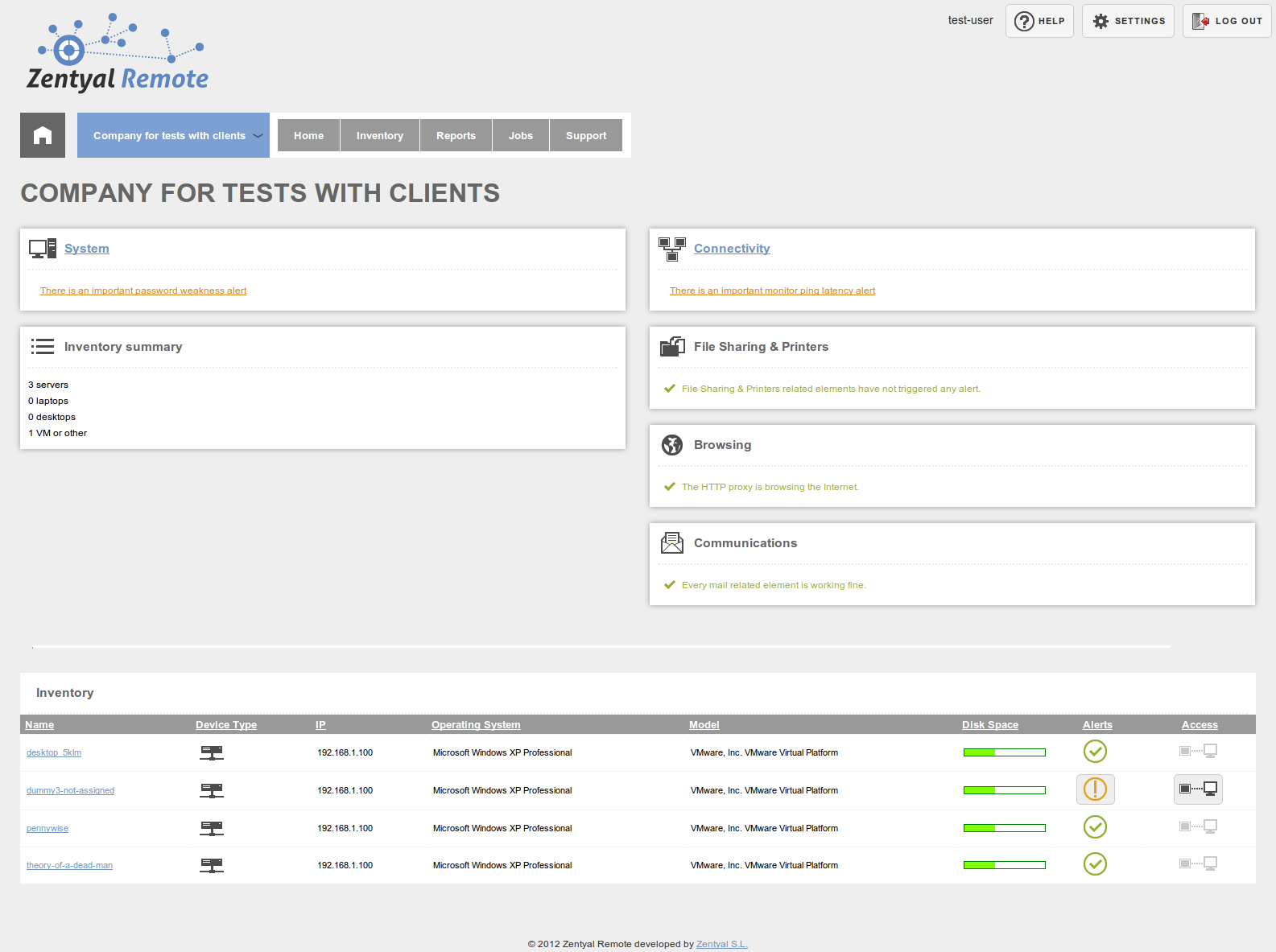The height and width of the screenshot is (952, 1276).
Task: Click the home icon button
Action: pos(43,135)
